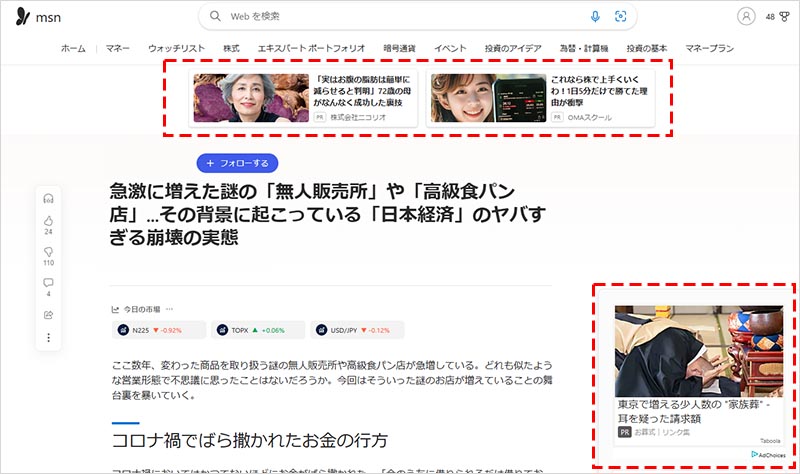Open the comments speech bubble icon

click(x=48, y=283)
